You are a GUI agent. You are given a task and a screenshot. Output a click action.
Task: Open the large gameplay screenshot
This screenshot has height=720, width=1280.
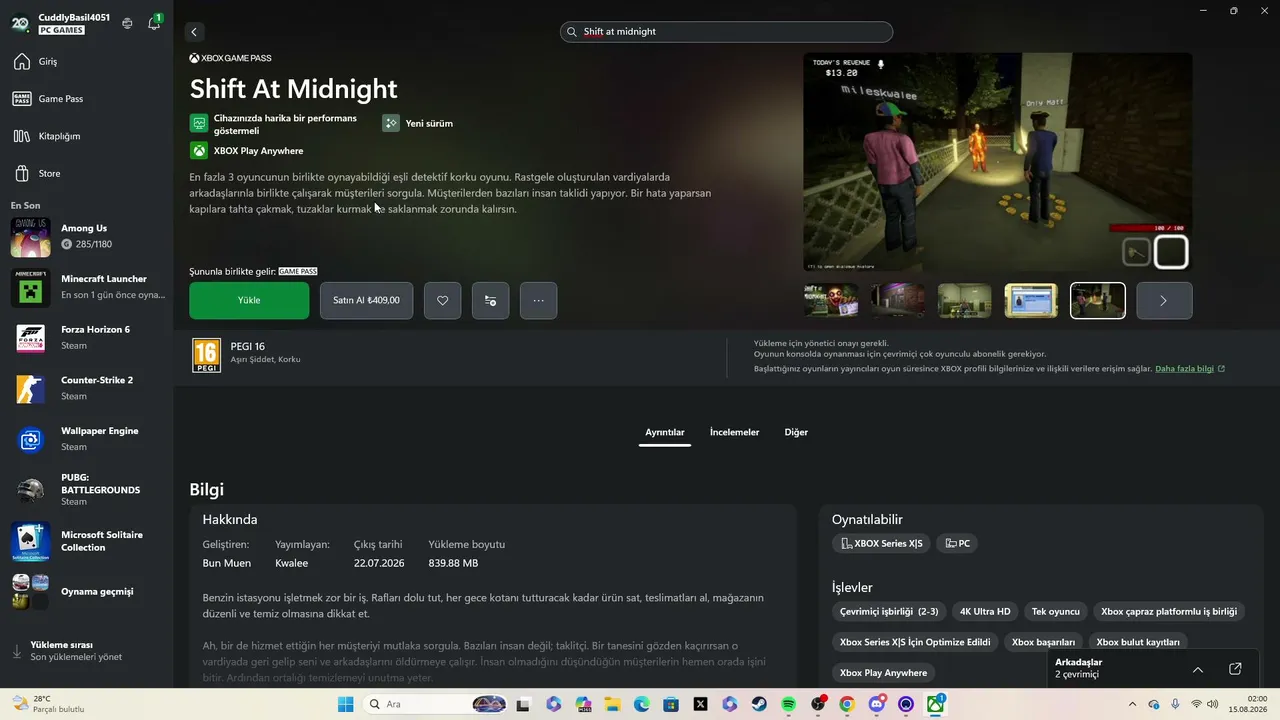(x=998, y=162)
